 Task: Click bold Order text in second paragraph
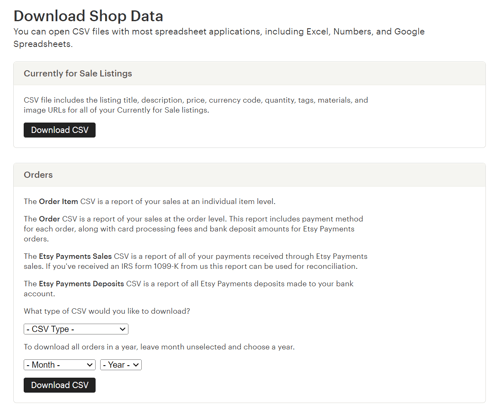pos(49,219)
